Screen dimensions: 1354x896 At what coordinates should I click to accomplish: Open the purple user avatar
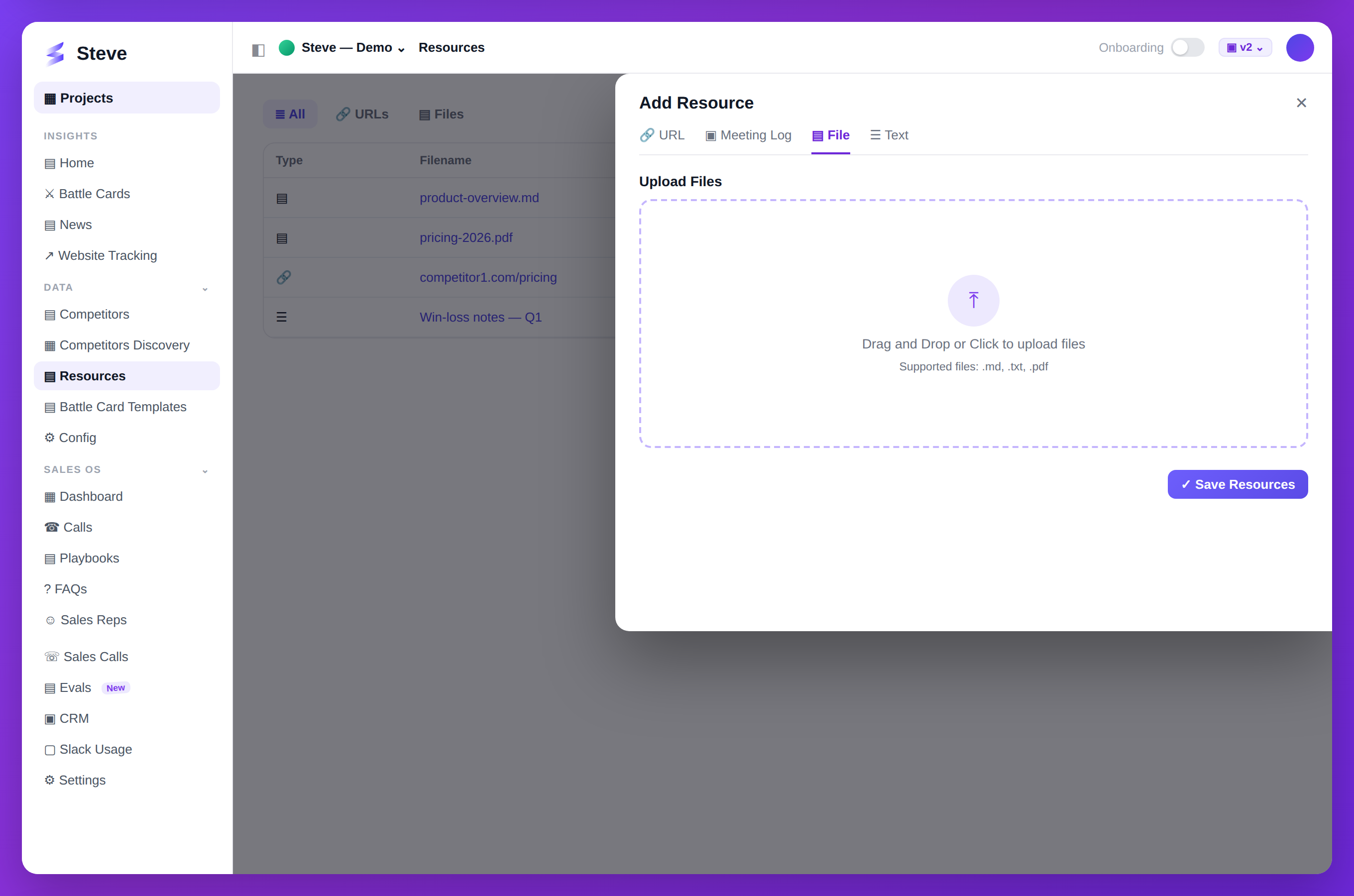coord(1300,47)
